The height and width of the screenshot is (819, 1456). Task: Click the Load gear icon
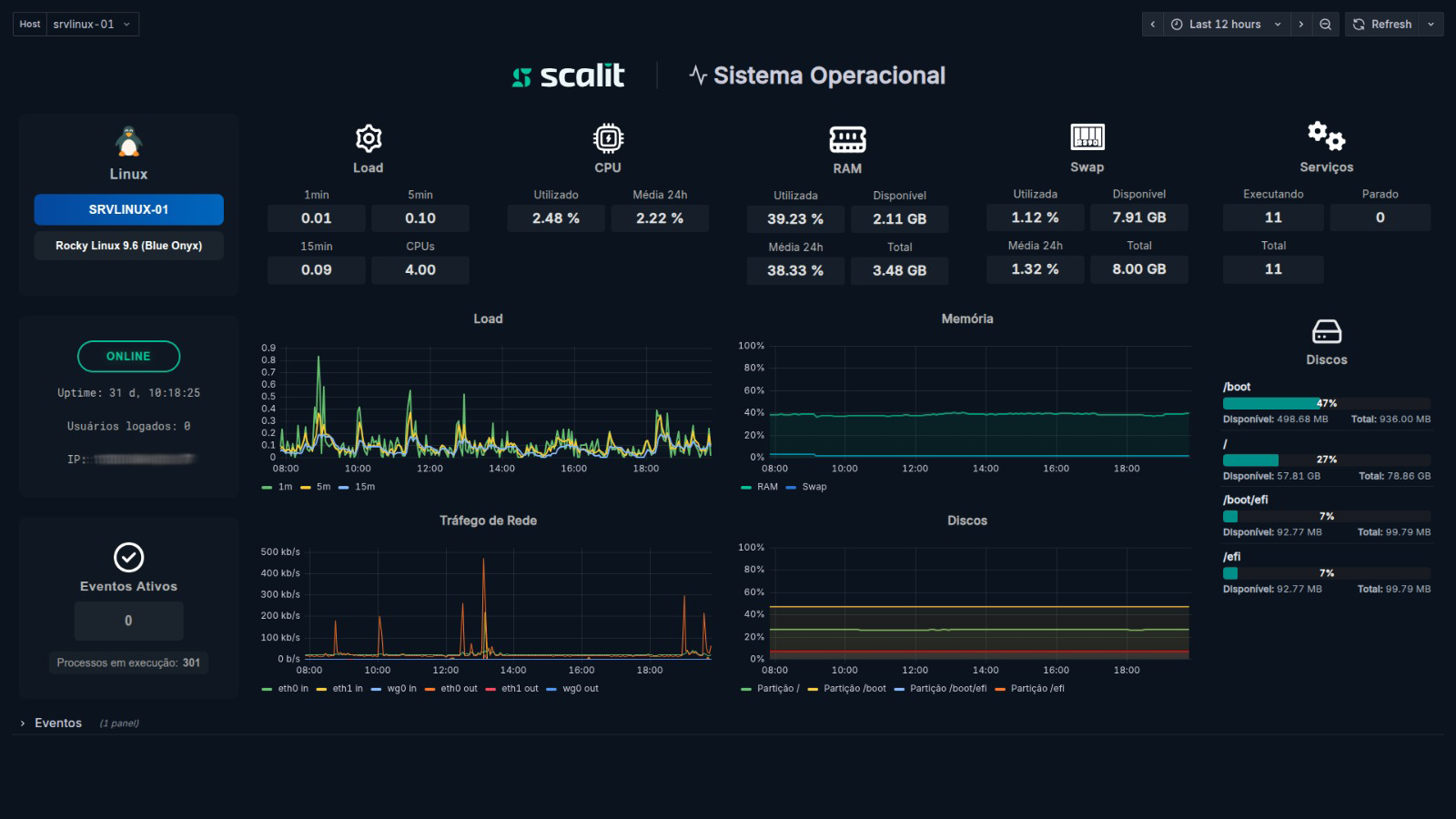[368, 138]
